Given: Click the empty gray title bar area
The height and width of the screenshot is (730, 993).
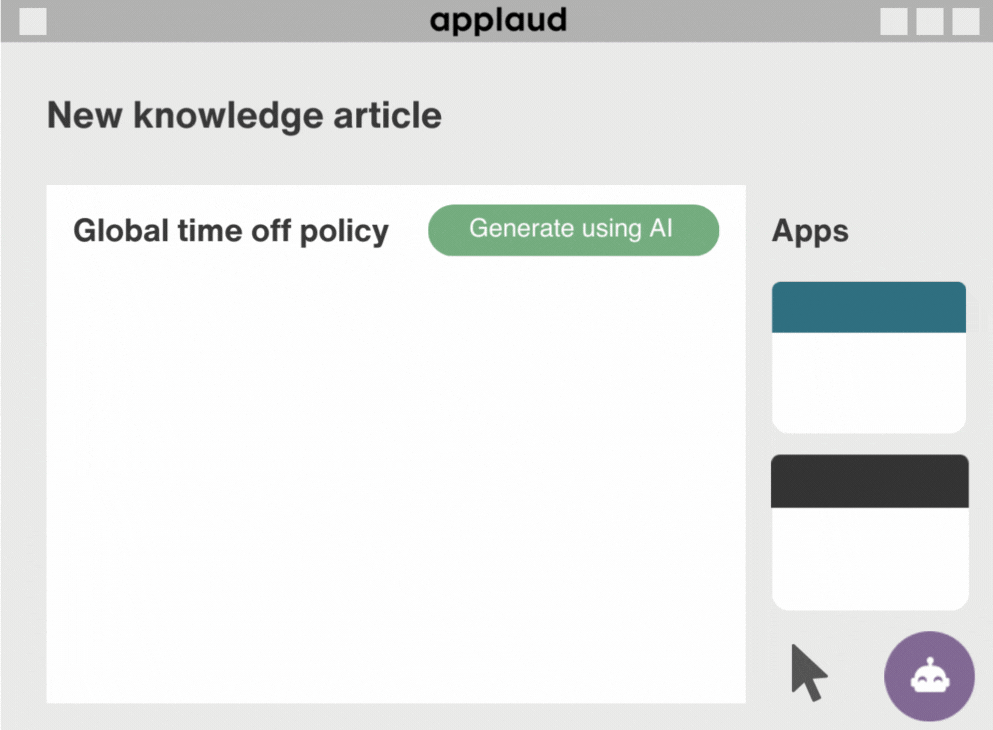Looking at the screenshot, I should click(x=722, y=22).
